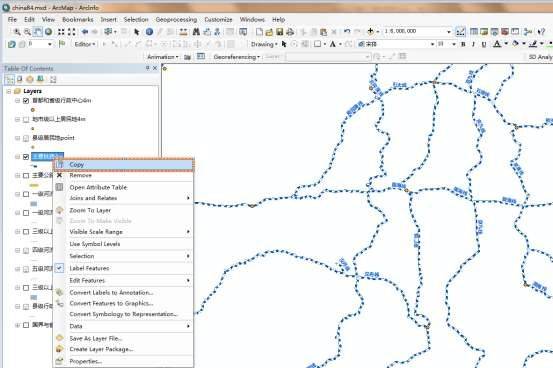Select List By Source icon

pyautogui.click(x=20, y=79)
